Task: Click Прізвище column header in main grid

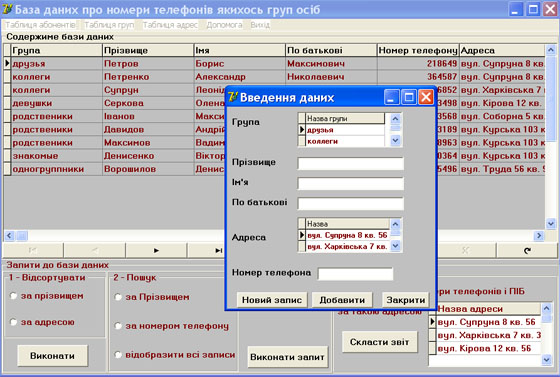Action: [148, 50]
